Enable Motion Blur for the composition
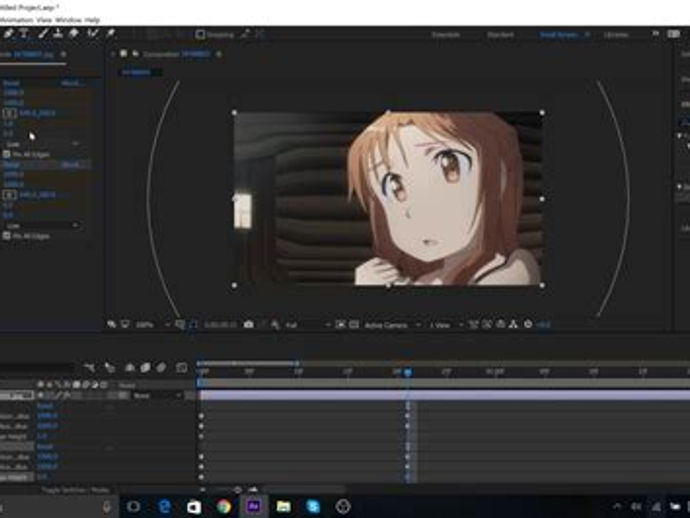690x518 pixels. pos(161,367)
